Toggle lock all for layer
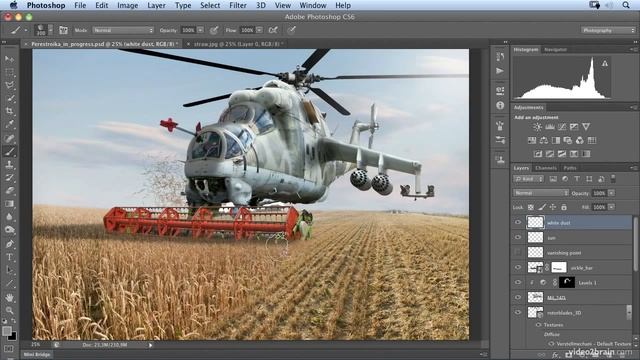The image size is (640, 360). click(564, 207)
